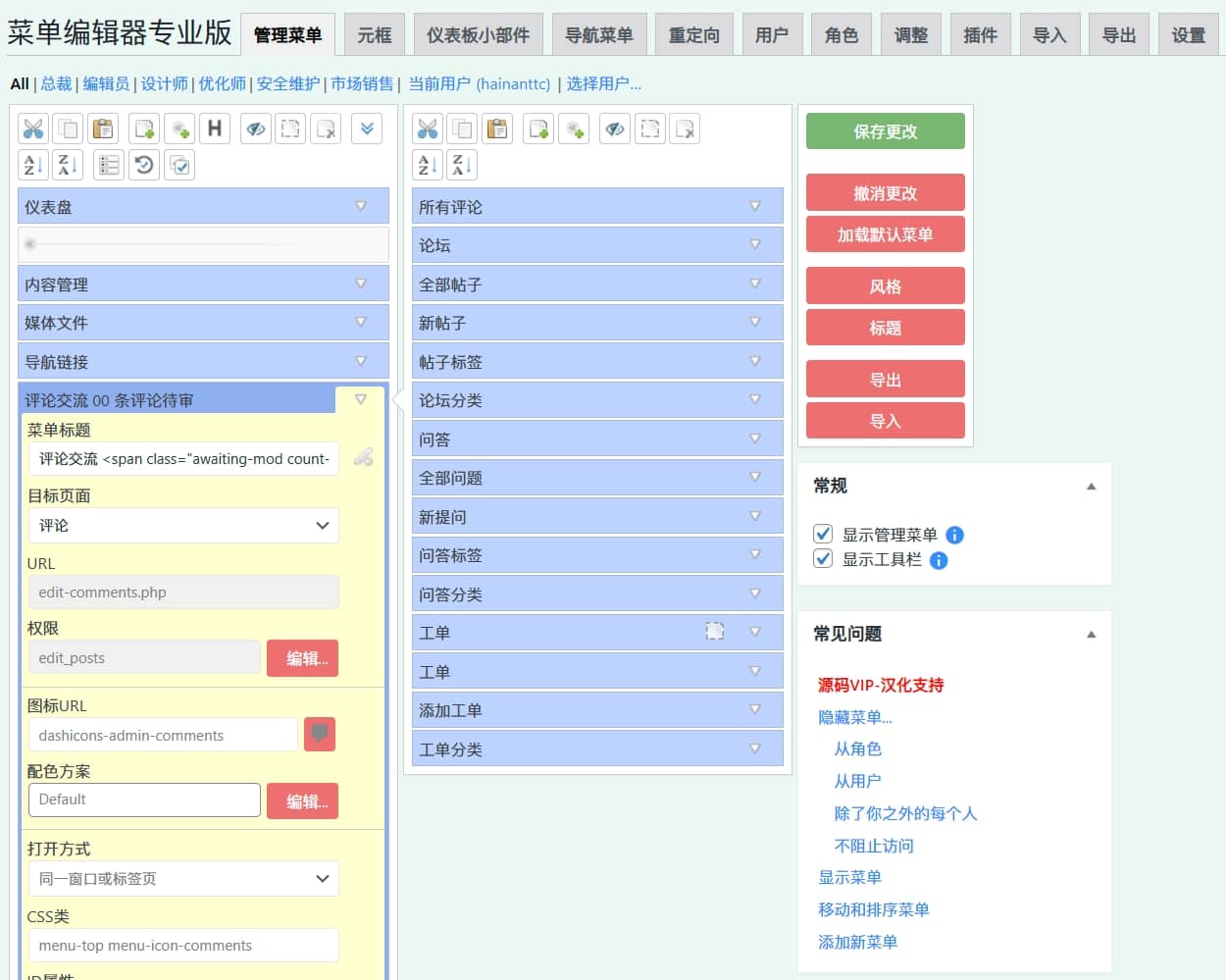Screen dimensions: 1226x980
Task: Toggle the 显示工具栏 checkbox
Action: [x=823, y=559]
